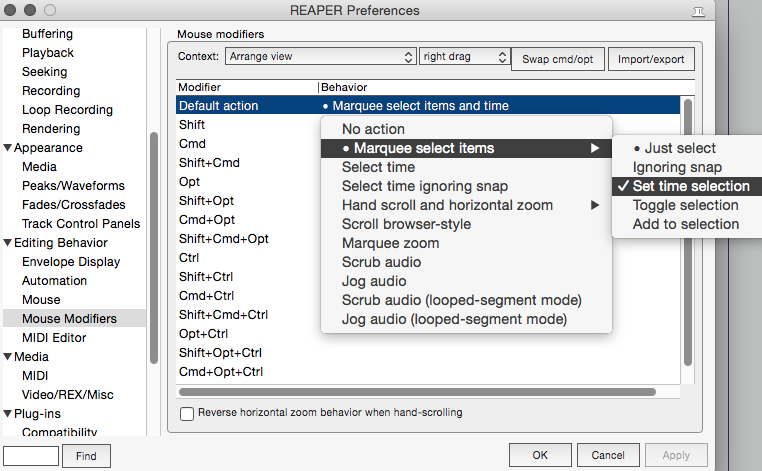Click the OK button

pyautogui.click(x=540, y=455)
